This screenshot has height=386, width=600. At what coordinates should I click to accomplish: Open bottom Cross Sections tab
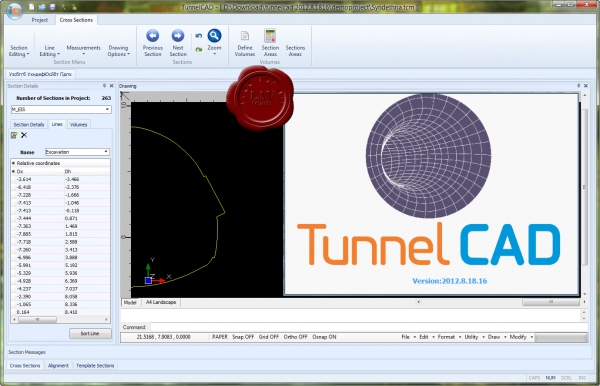click(x=25, y=366)
